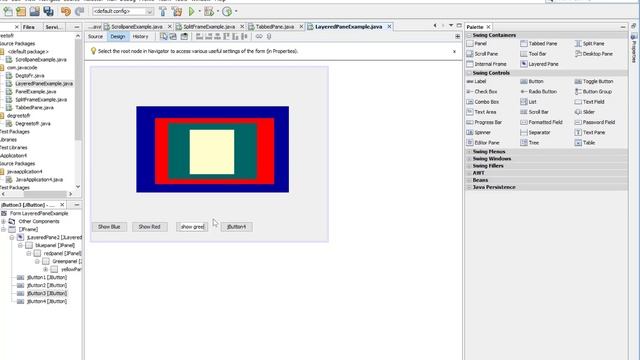This screenshot has height=360, width=640.
Task: Click the New Project toolbar icon
Action: point(21,11)
